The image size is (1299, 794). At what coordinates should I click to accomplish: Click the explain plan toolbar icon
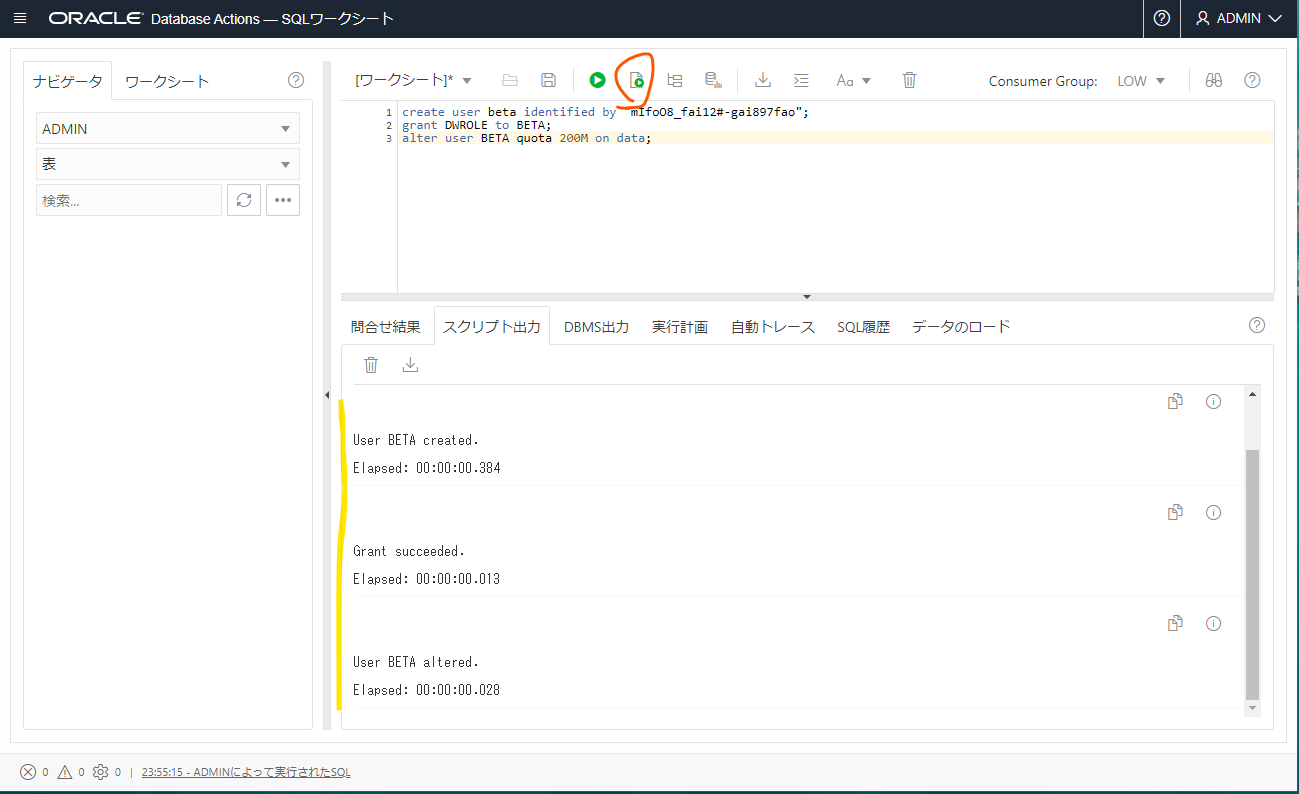click(675, 80)
